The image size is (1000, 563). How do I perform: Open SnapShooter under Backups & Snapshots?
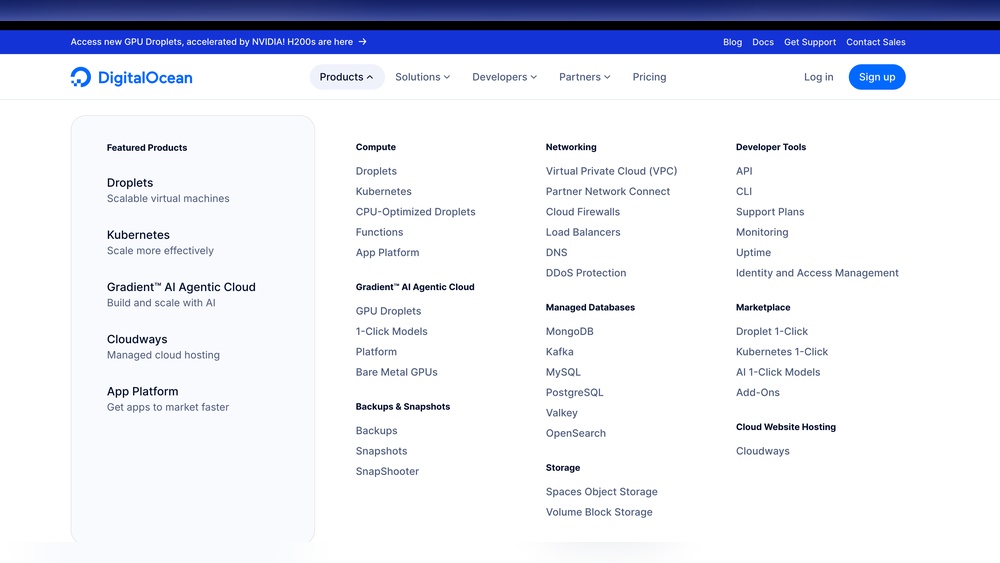click(387, 472)
